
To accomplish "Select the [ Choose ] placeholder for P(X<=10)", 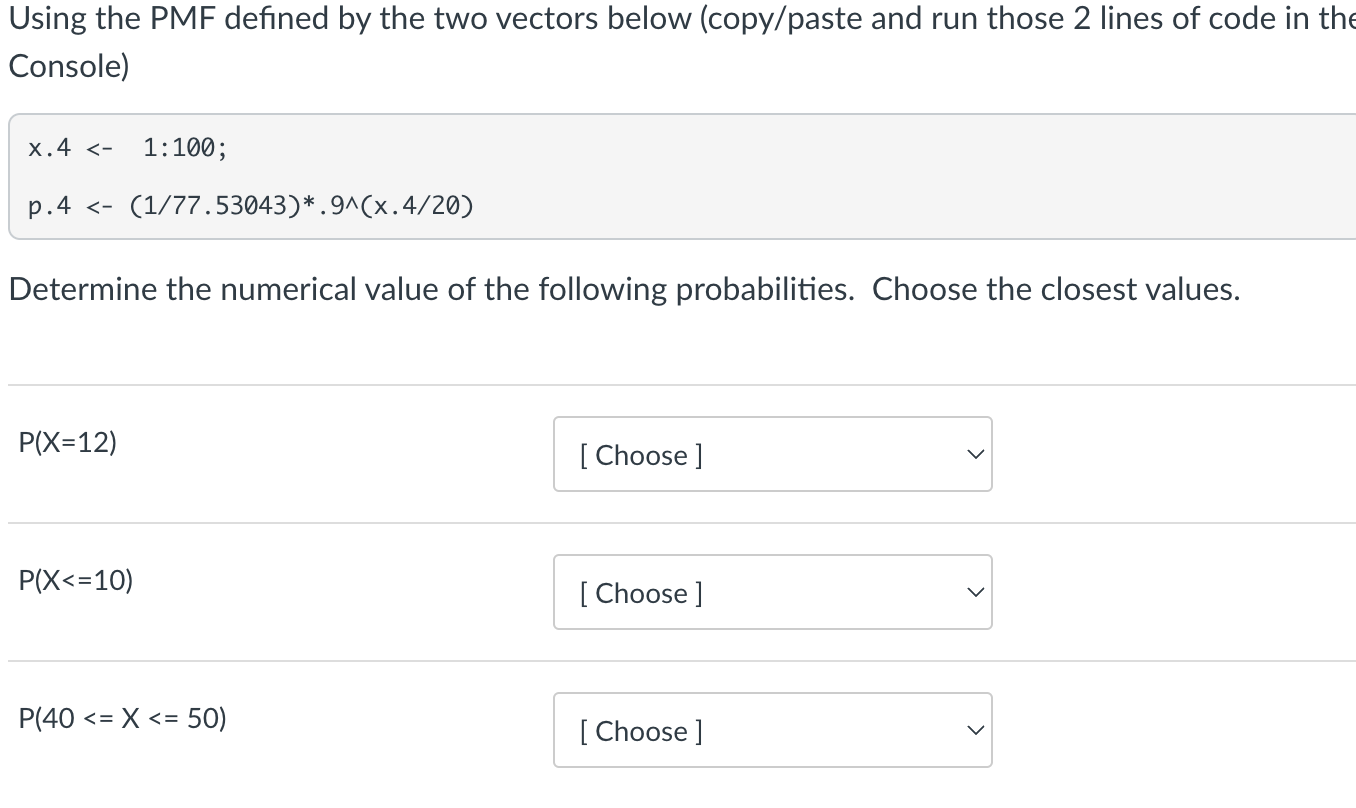I will (640, 593).
